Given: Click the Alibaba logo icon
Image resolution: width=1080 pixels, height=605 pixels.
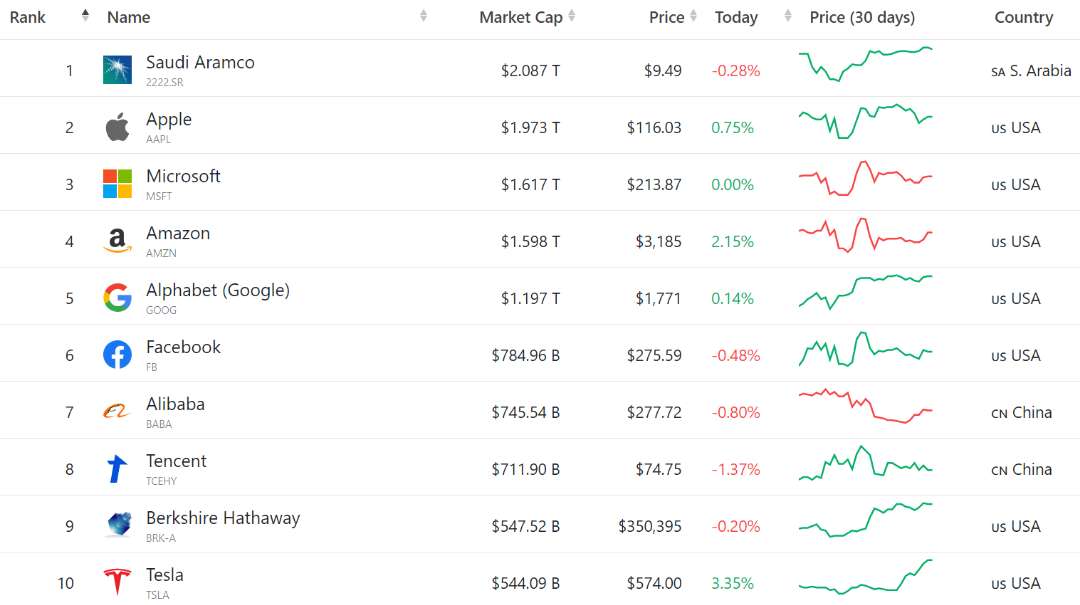Looking at the screenshot, I should click(117, 412).
